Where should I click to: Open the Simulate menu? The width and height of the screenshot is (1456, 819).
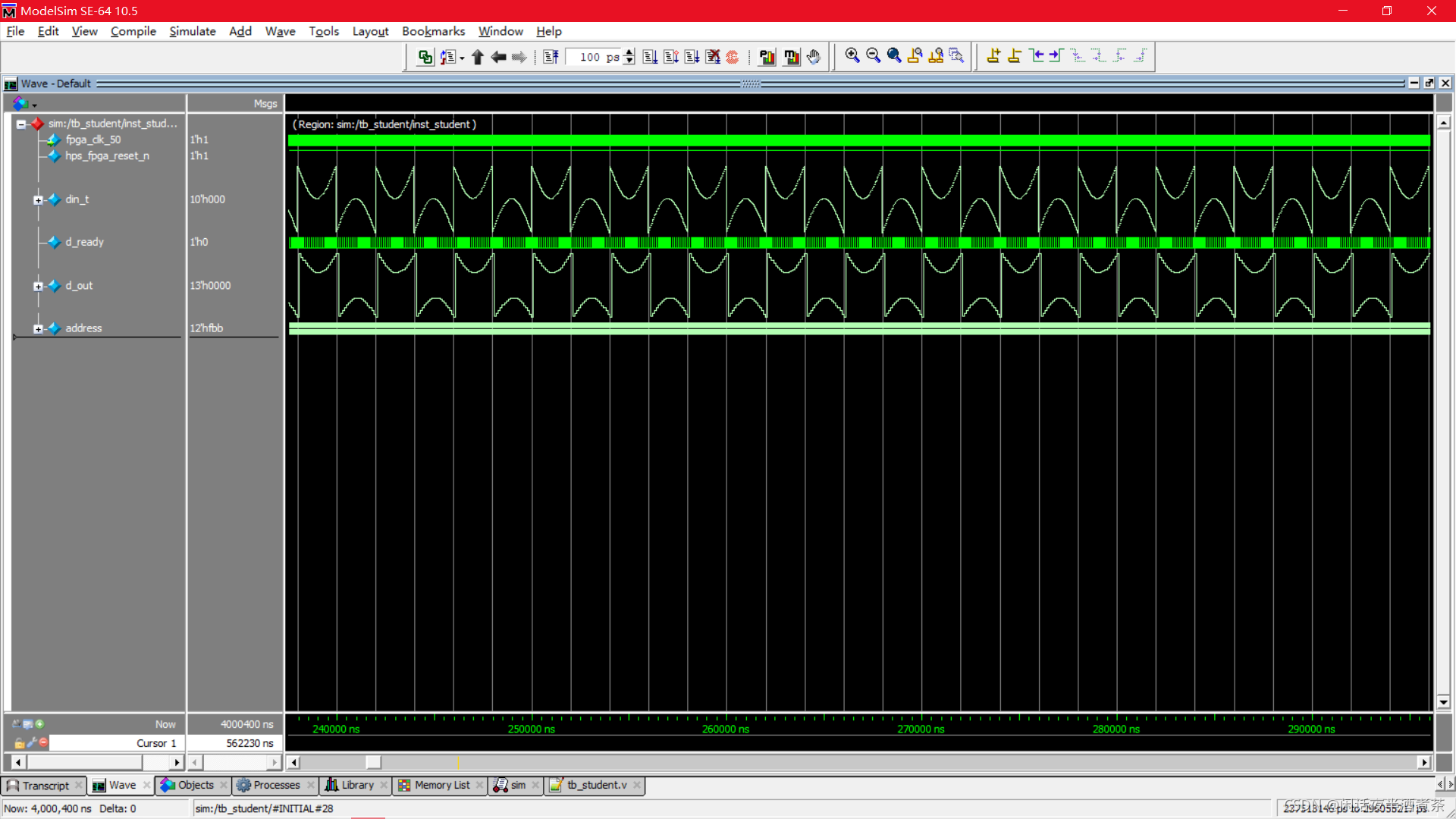coord(192,31)
